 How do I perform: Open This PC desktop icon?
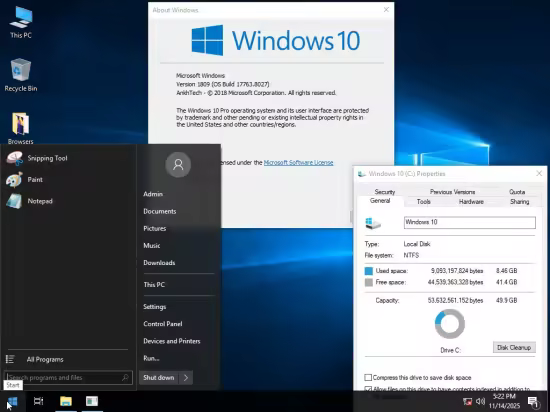coord(21,22)
